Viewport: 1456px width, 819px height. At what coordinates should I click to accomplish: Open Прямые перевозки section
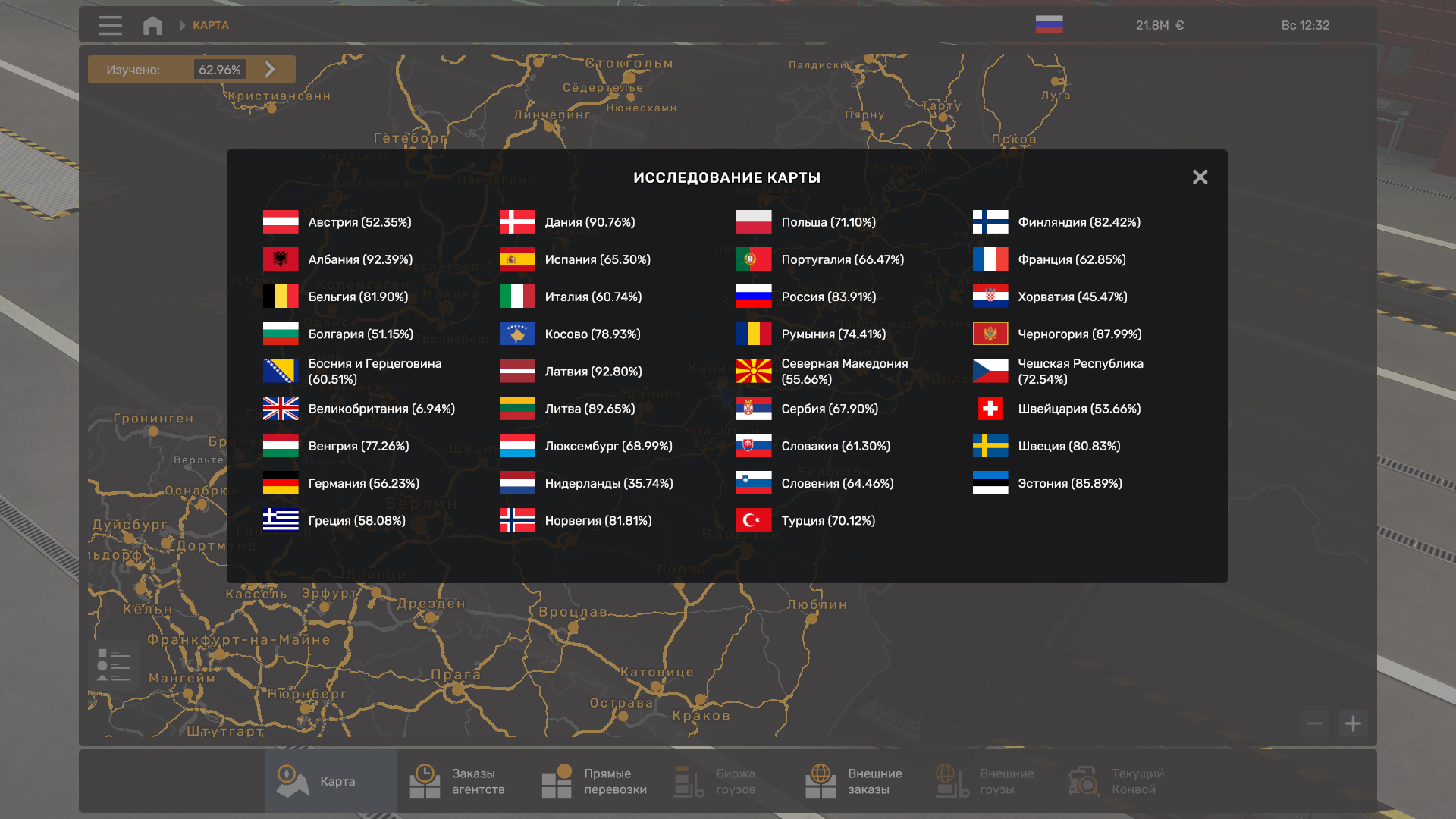[595, 781]
